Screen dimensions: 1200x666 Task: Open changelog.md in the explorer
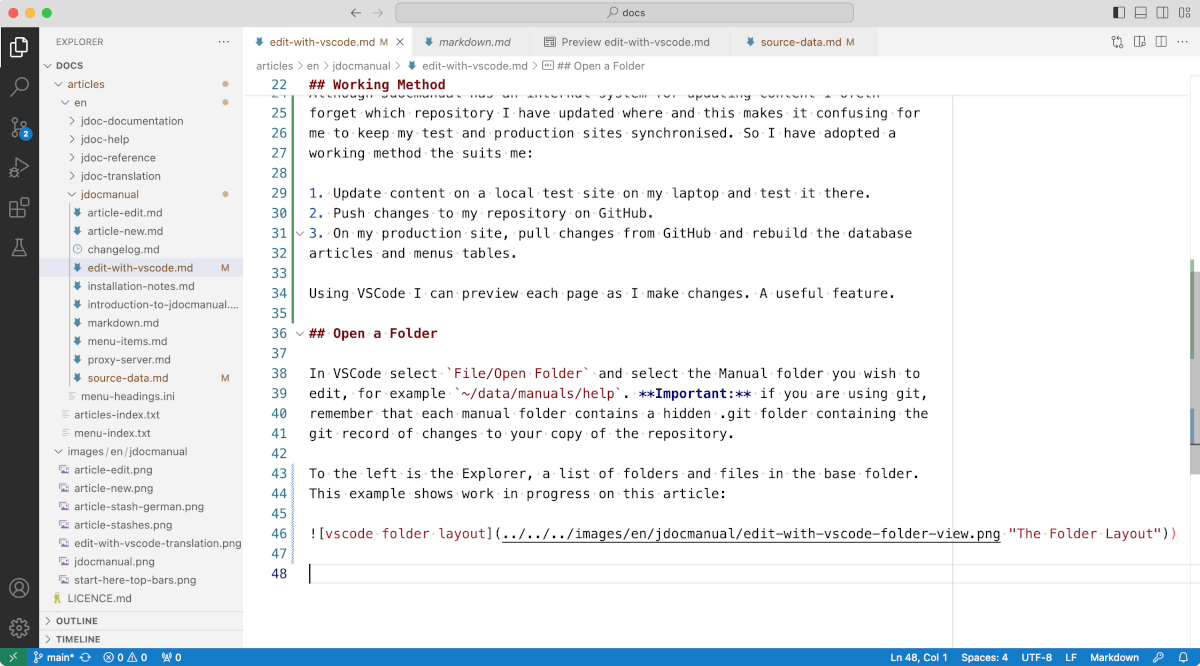(x=123, y=249)
